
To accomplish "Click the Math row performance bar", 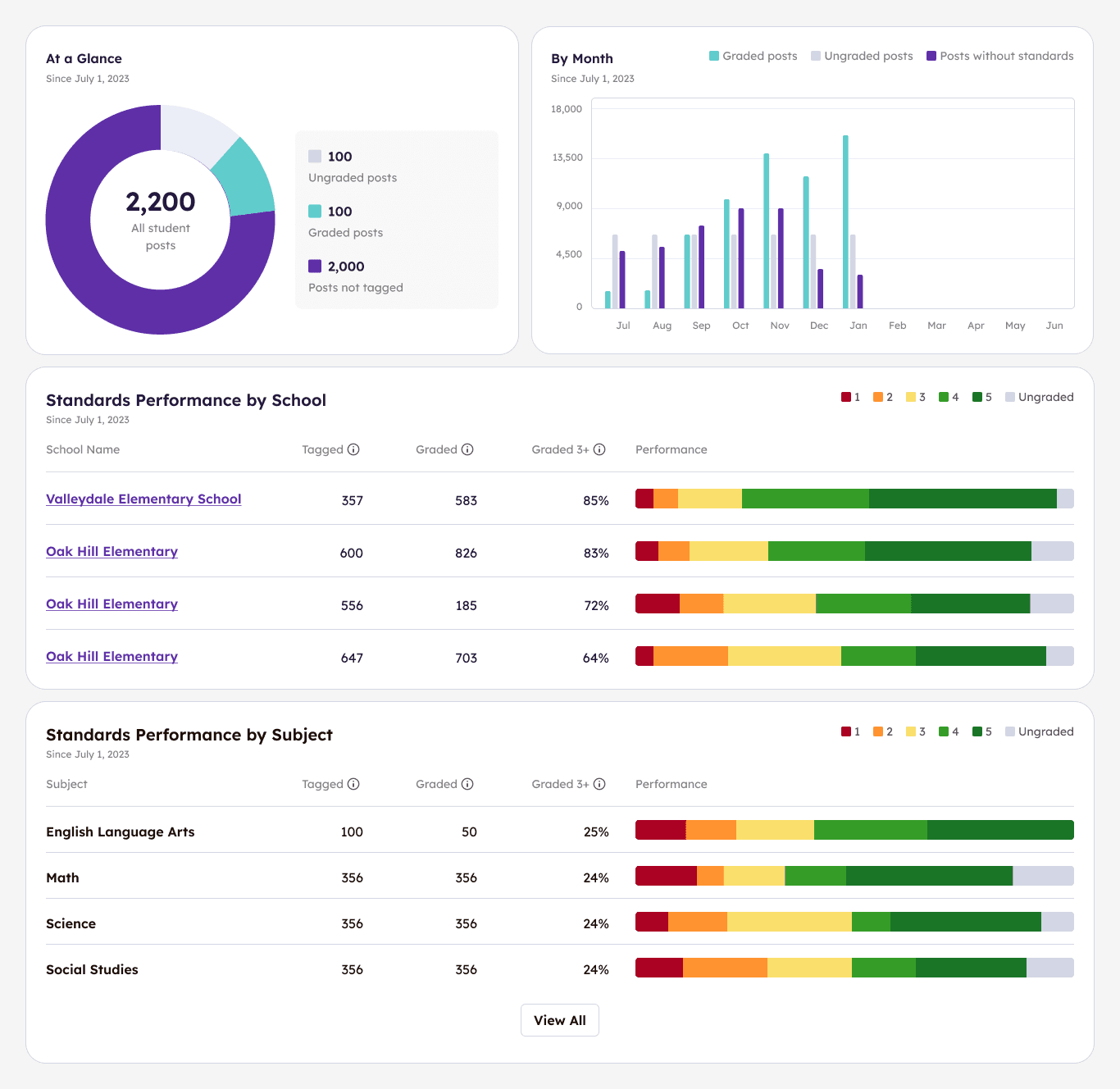I will [x=853, y=876].
